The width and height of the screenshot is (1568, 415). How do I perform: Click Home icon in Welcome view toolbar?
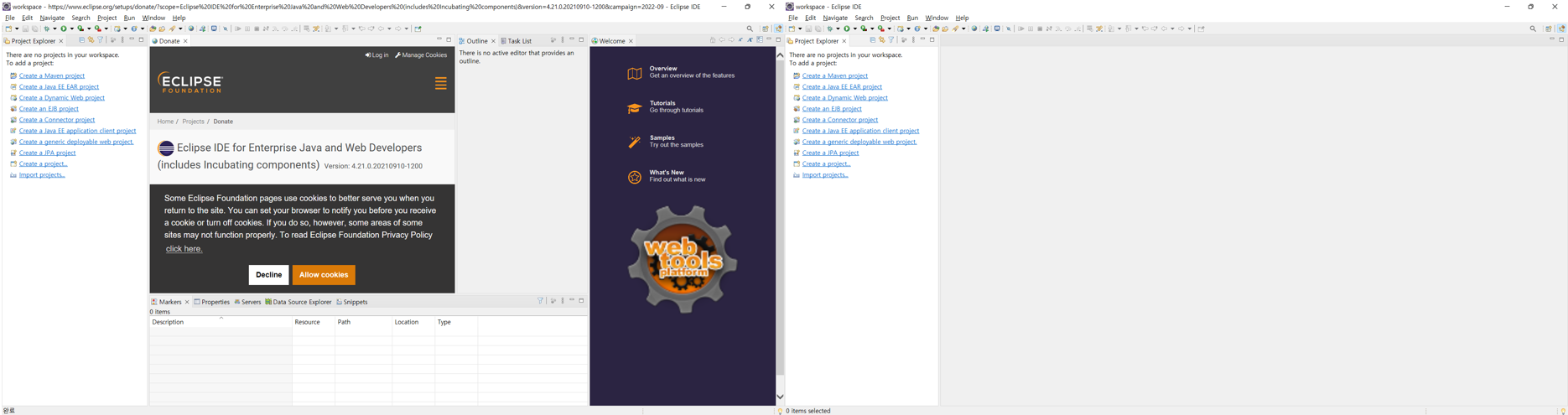click(x=713, y=39)
